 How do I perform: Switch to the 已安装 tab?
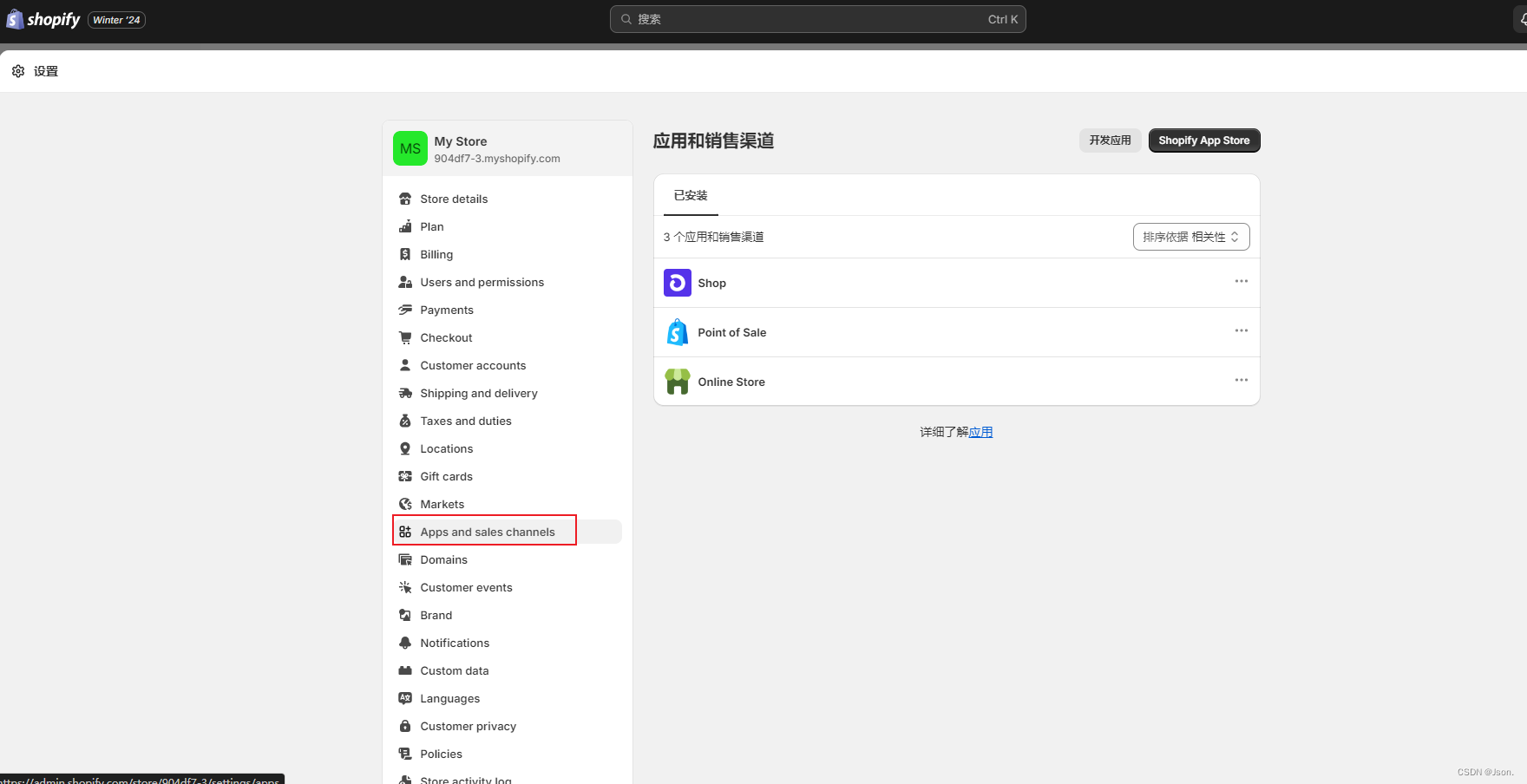691,195
